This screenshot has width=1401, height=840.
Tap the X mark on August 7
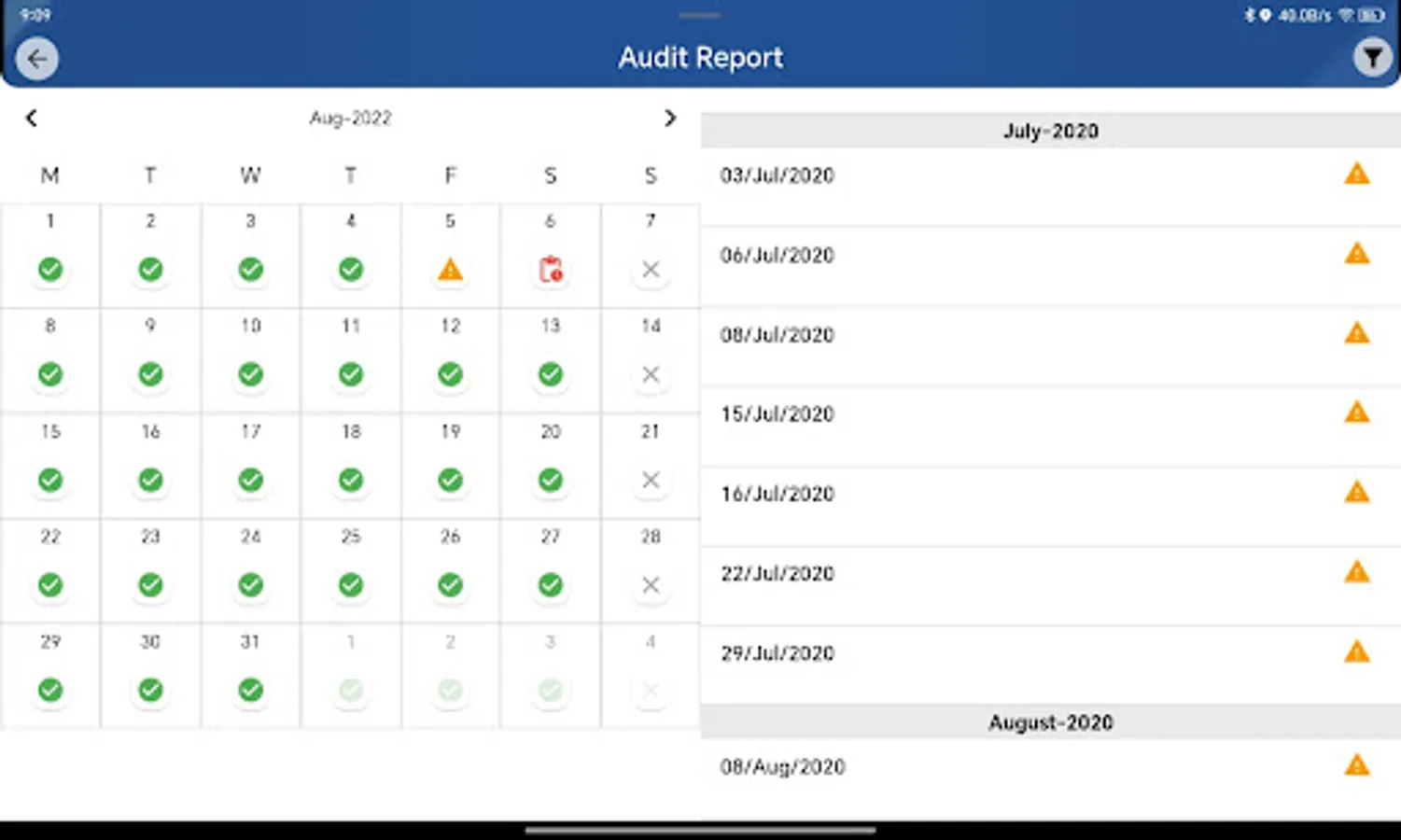650,269
